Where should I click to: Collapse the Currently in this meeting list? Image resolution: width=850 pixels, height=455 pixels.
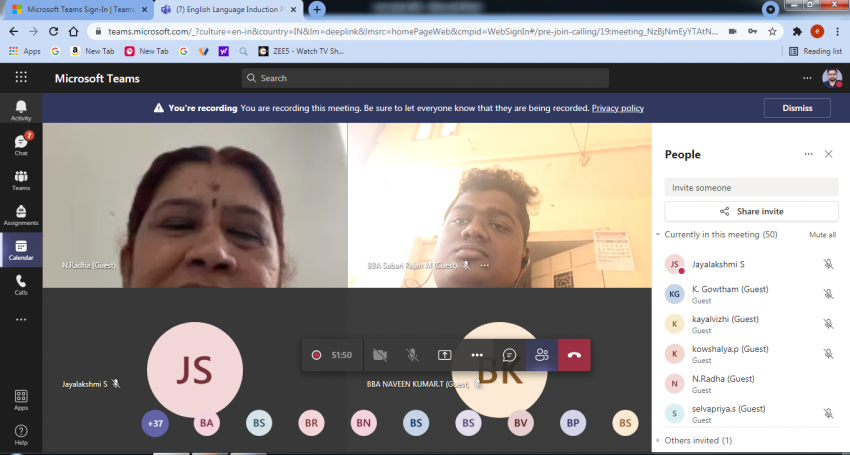pyautogui.click(x=658, y=234)
